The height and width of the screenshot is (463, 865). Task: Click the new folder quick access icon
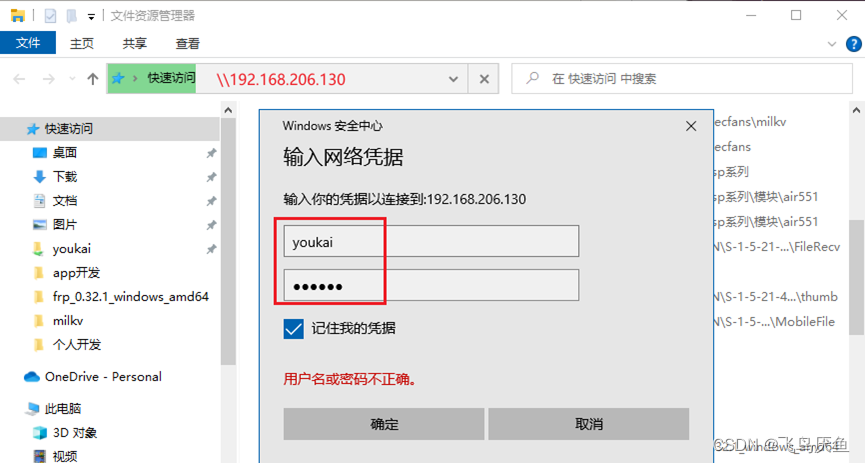(x=72, y=16)
